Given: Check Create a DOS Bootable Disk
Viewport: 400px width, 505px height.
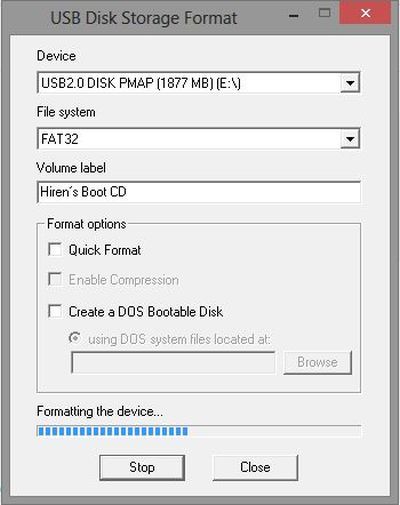Looking at the screenshot, I should pyautogui.click(x=55, y=311).
